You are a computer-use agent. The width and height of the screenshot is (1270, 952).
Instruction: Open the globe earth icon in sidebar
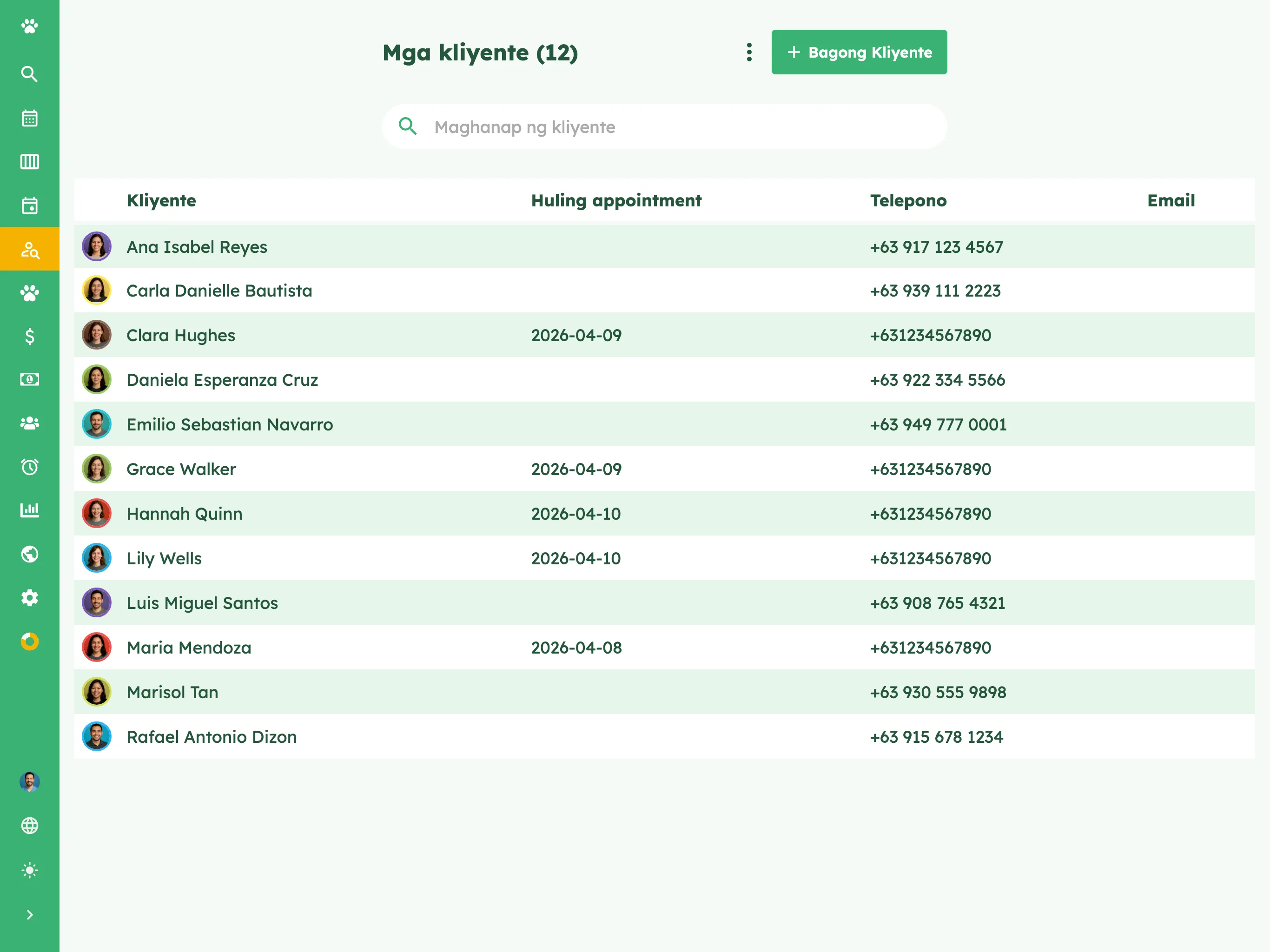(29, 554)
